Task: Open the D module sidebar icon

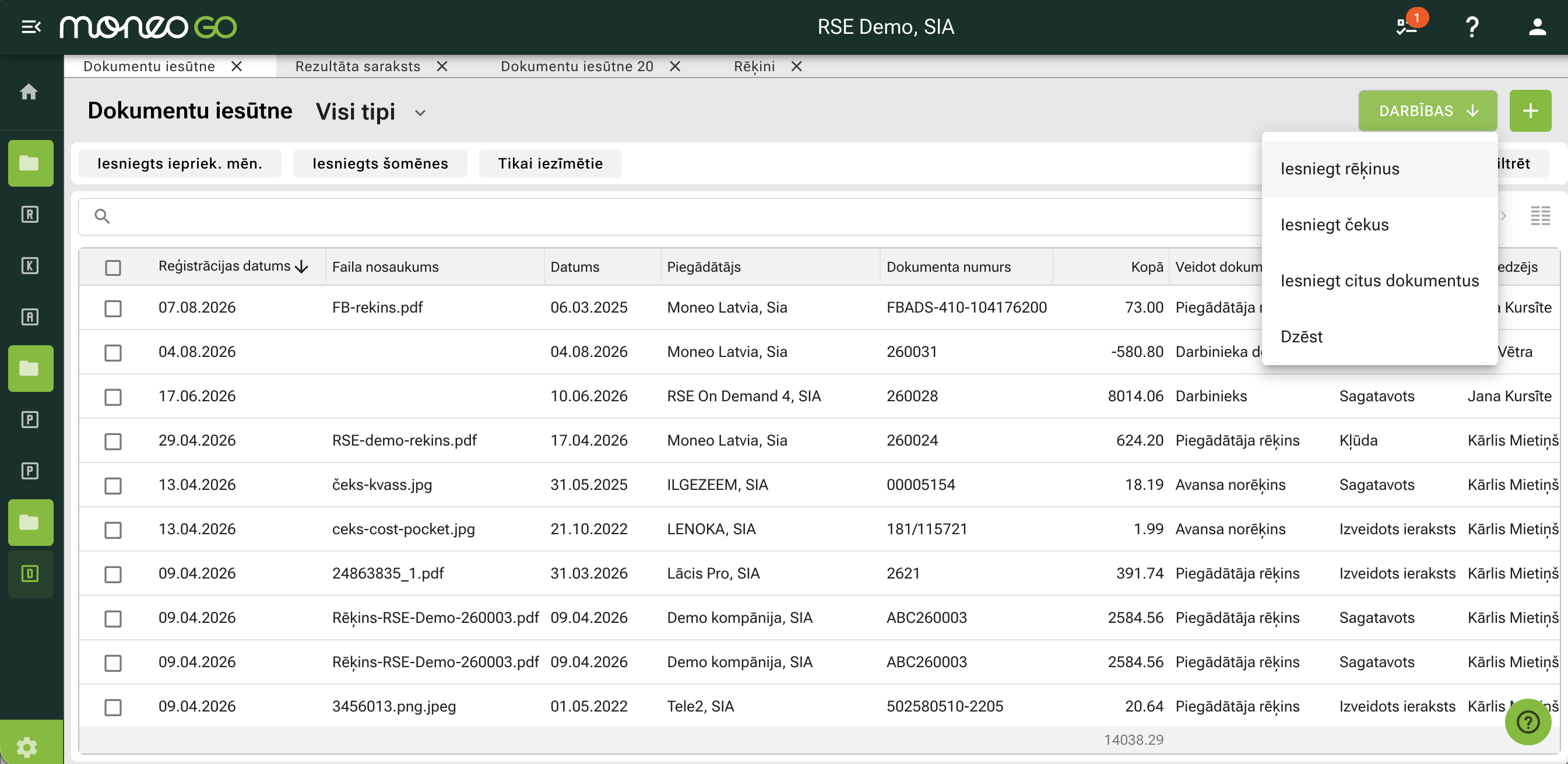Action: pos(30,574)
